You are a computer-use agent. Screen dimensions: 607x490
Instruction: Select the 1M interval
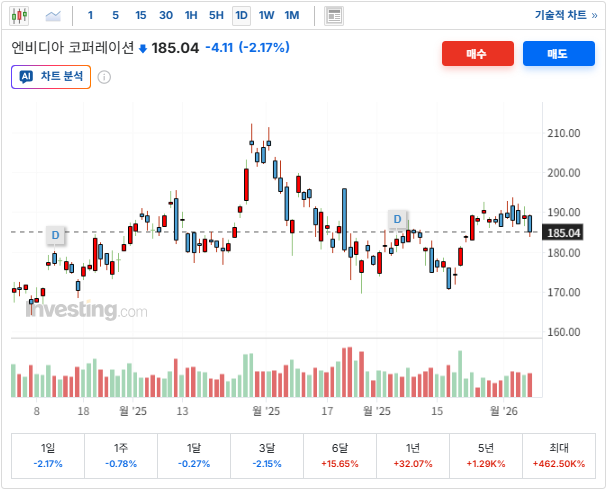pos(292,15)
